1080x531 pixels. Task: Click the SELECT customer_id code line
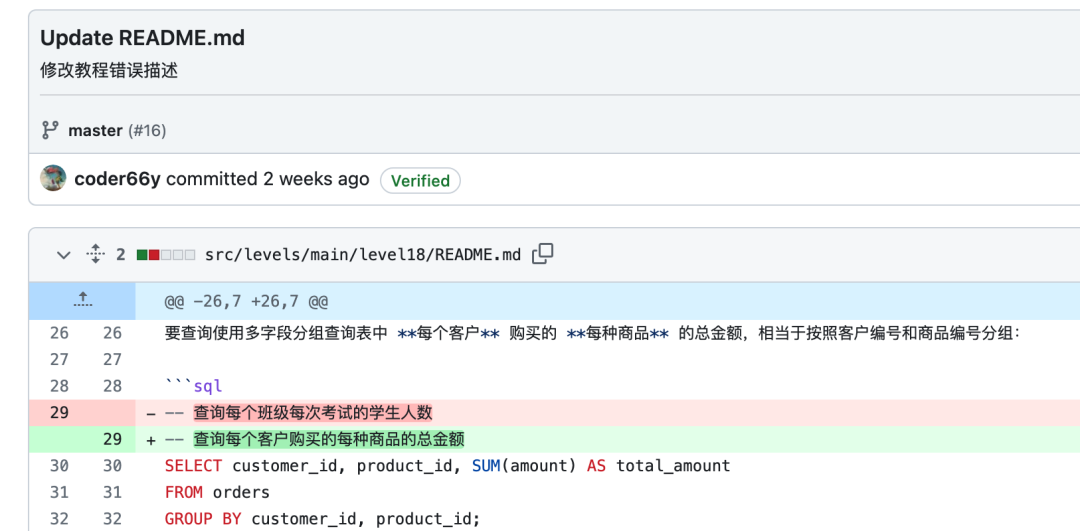[x=447, y=466]
